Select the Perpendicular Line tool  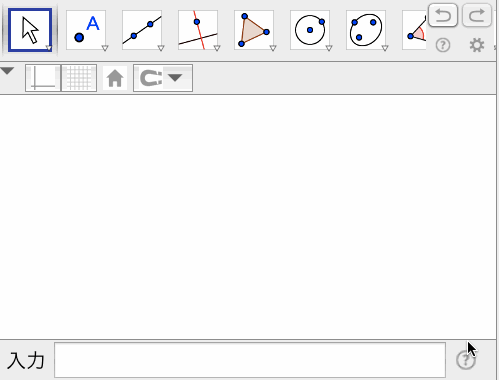(198, 30)
